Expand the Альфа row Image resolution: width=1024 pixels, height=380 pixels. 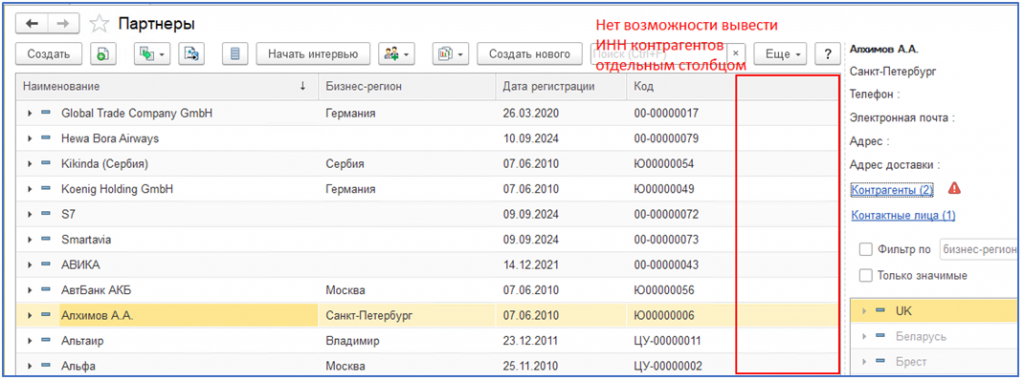click(x=29, y=366)
